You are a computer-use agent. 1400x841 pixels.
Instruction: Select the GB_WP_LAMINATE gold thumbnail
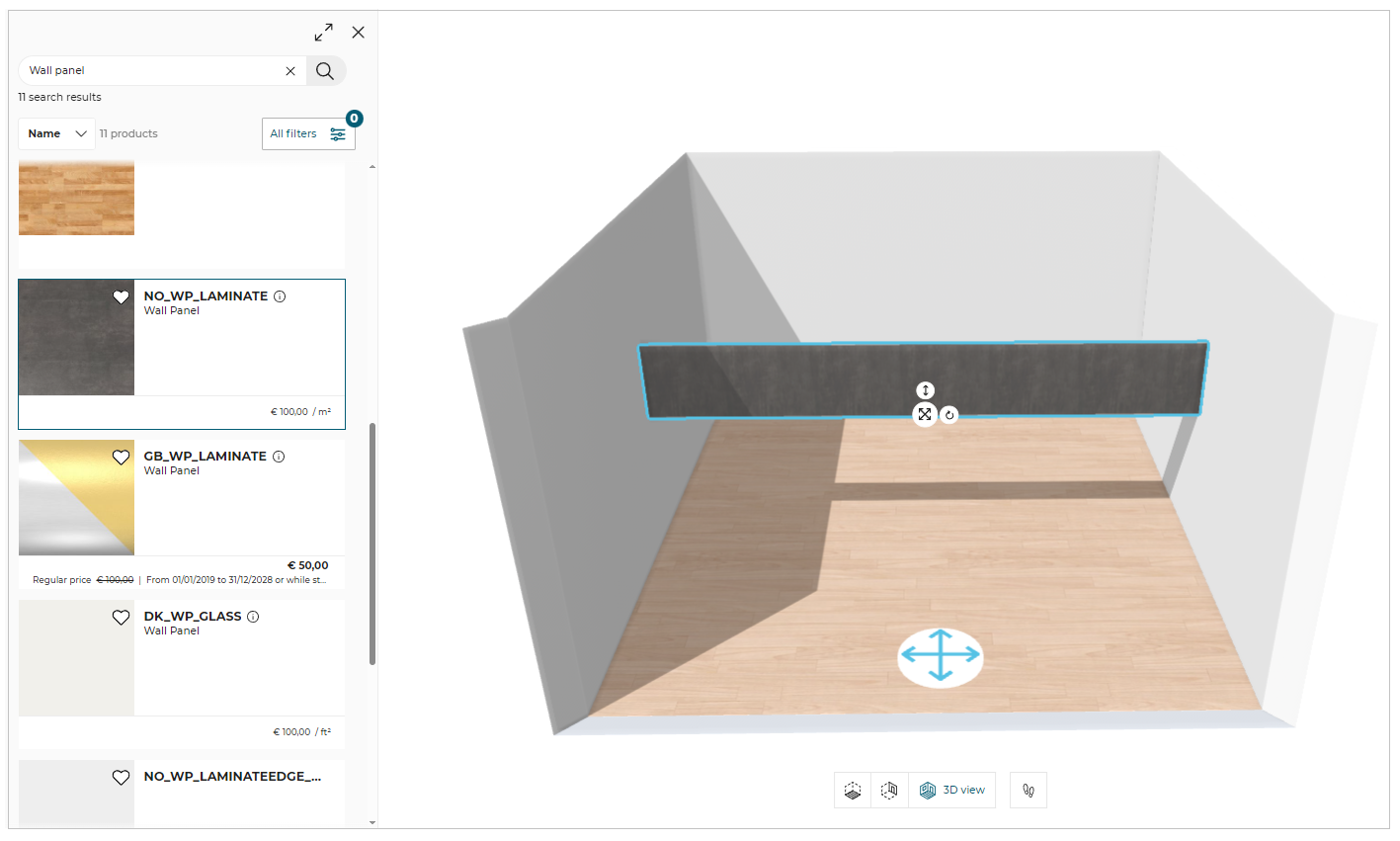76,498
